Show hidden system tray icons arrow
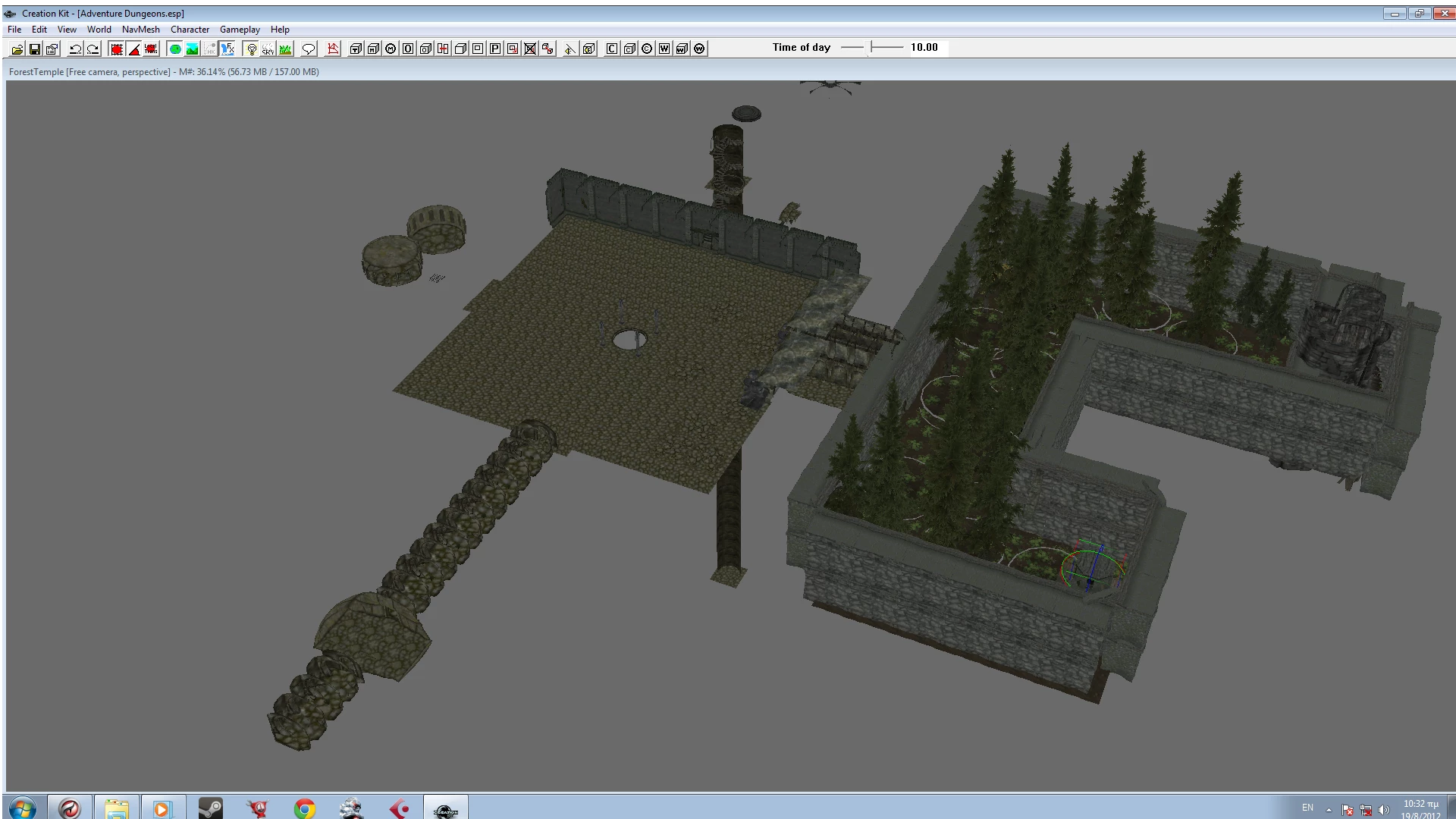Screen dimensions: 1456x819 (1329, 809)
